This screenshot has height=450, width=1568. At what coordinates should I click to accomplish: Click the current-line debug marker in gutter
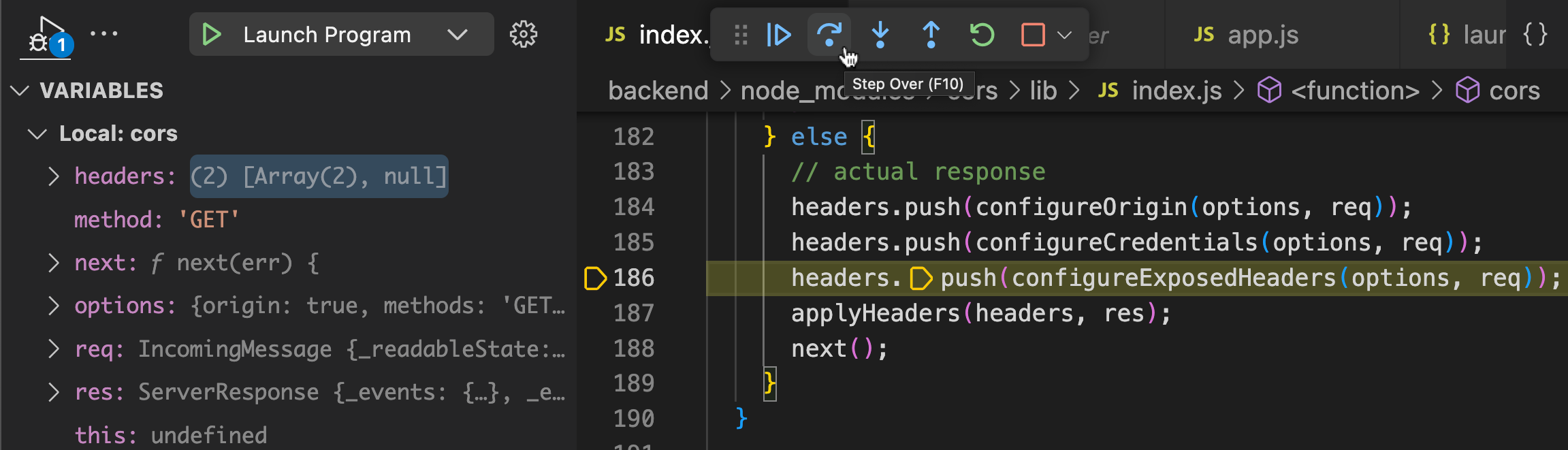pyautogui.click(x=595, y=278)
